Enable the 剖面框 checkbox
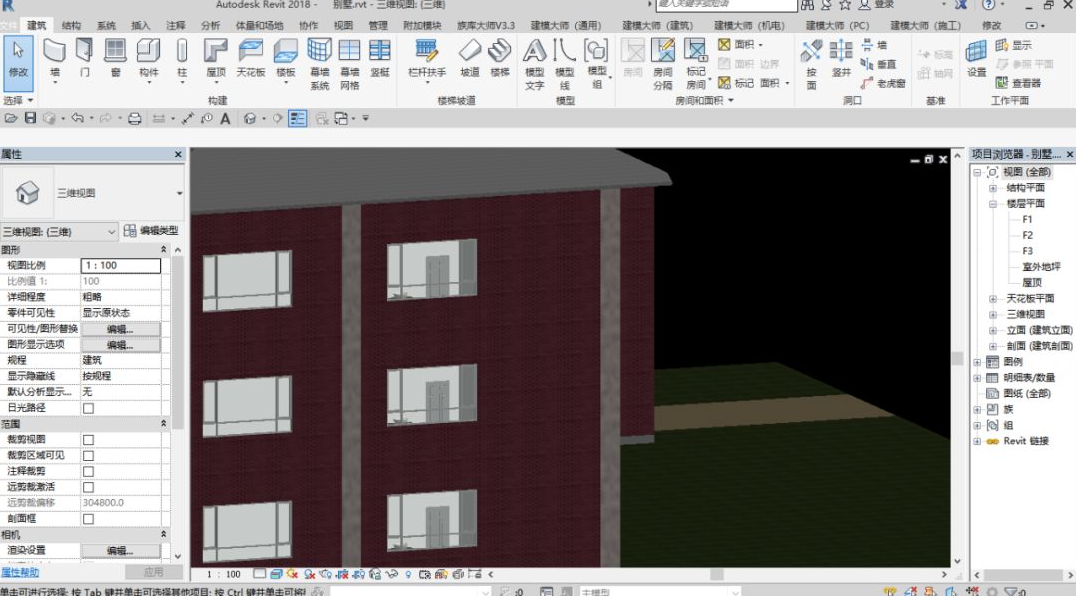This screenshot has height=596, width=1076. point(89,518)
